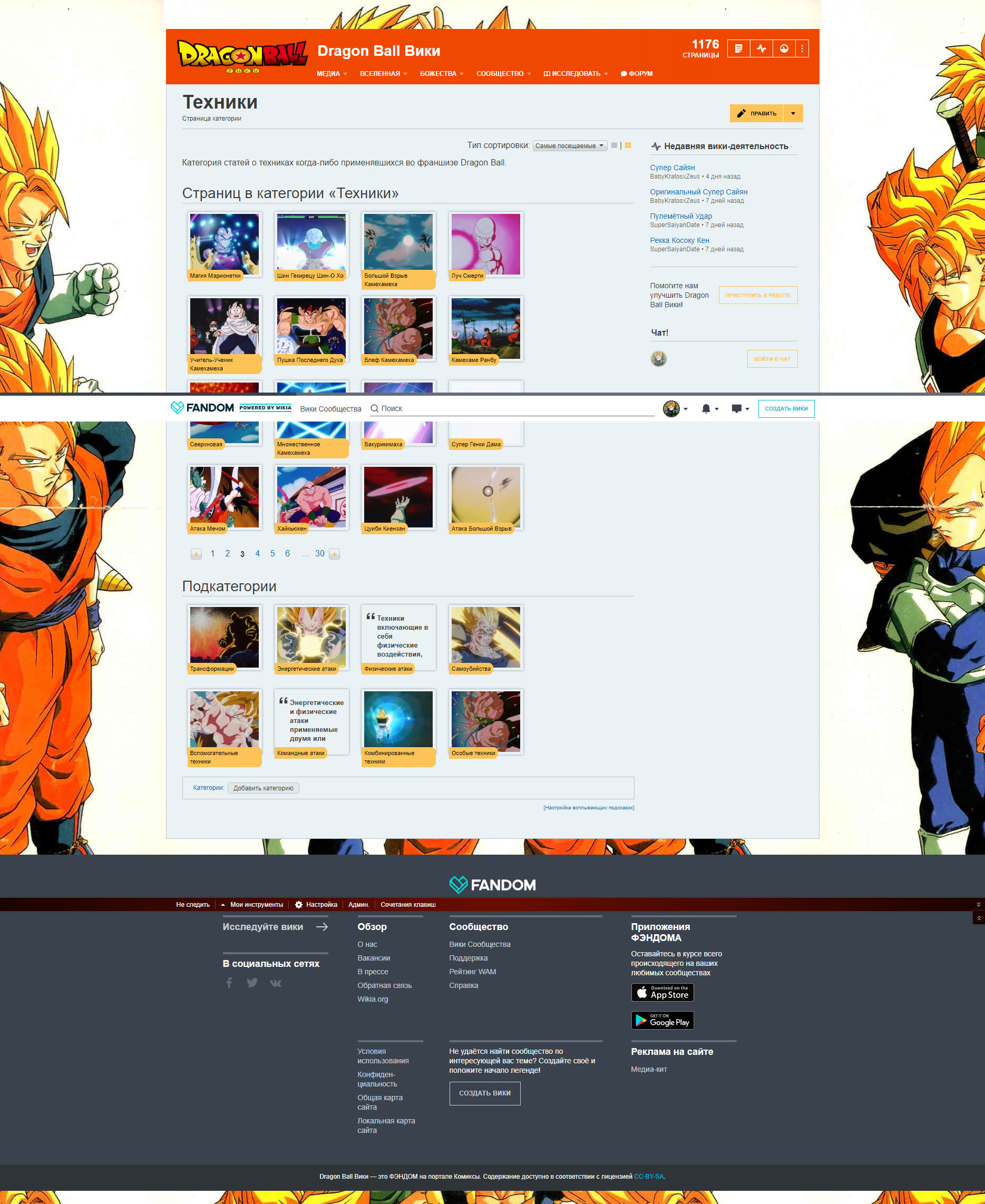Open the Магия Марионетки thumbnail

pyautogui.click(x=224, y=244)
